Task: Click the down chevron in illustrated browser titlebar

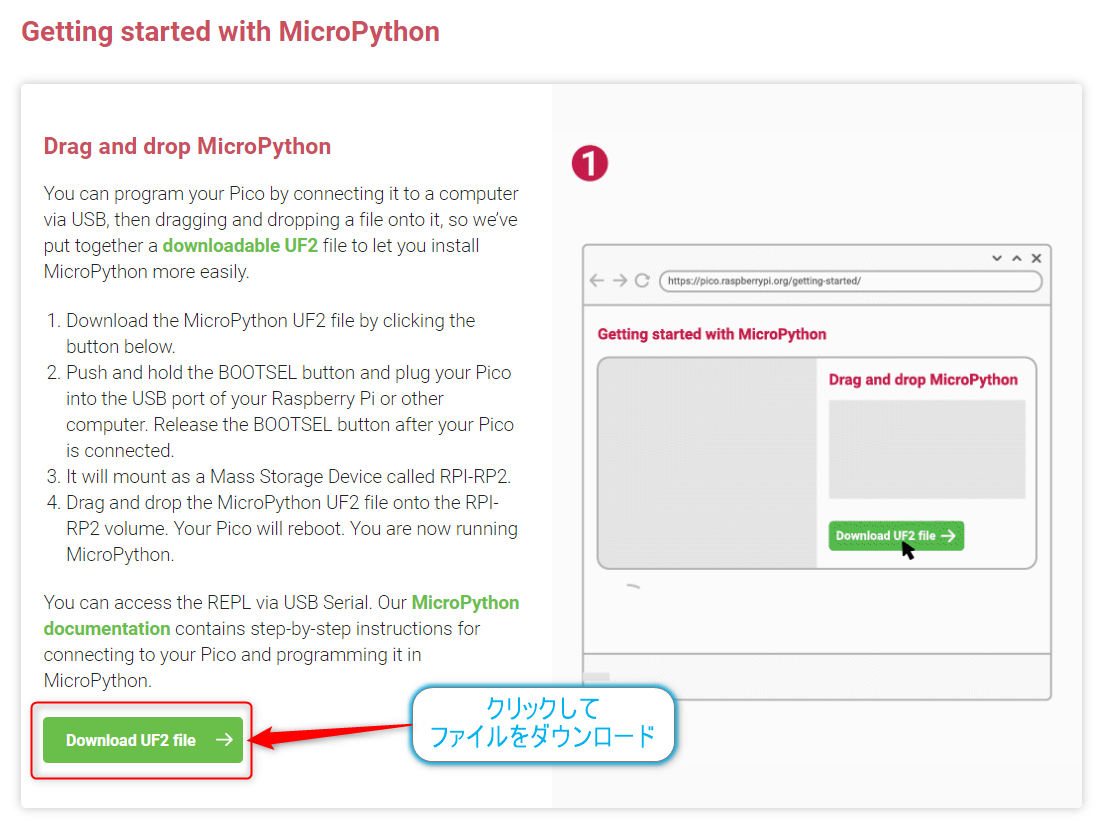Action: pyautogui.click(x=996, y=258)
